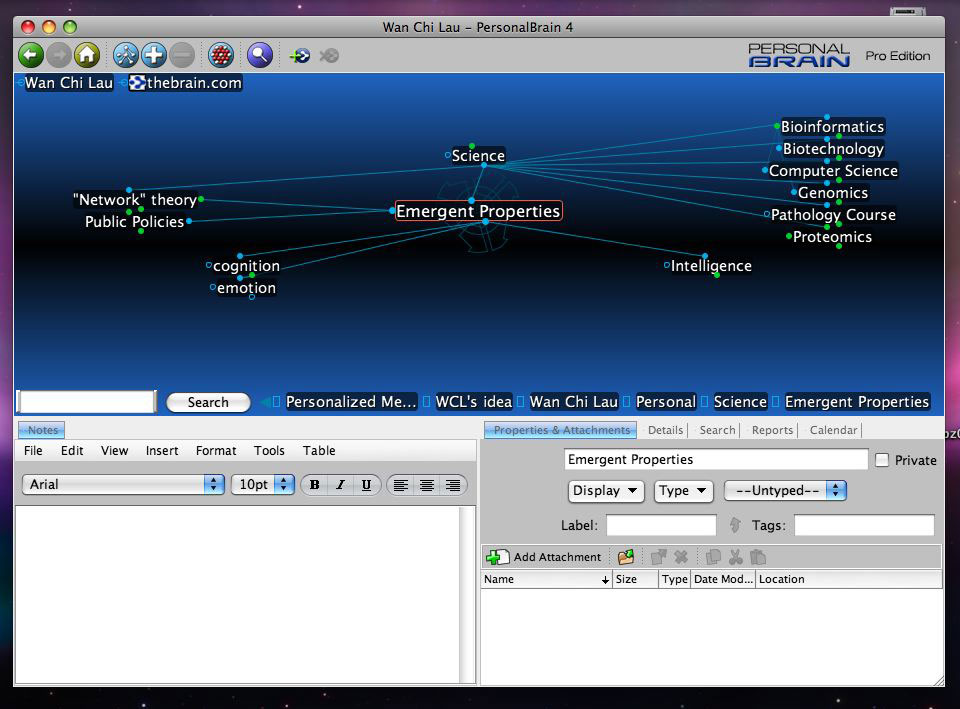This screenshot has width=960, height=709.
Task: Activate the Intelligence thought
Action: [711, 266]
